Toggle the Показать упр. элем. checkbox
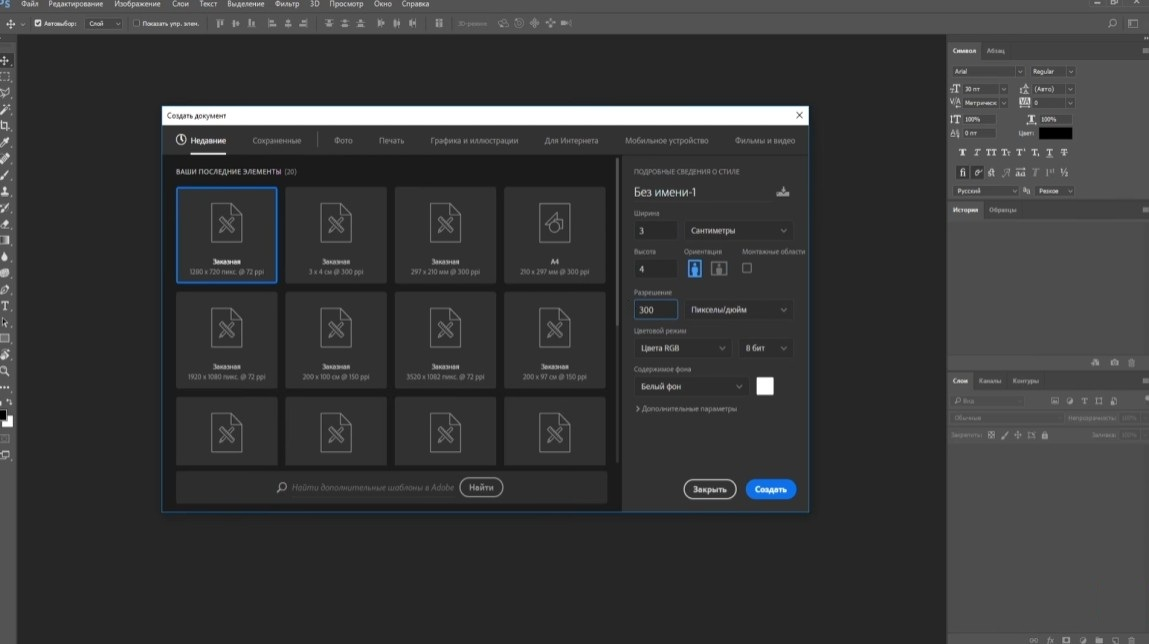This screenshot has height=644, width=1149. [x=136, y=23]
